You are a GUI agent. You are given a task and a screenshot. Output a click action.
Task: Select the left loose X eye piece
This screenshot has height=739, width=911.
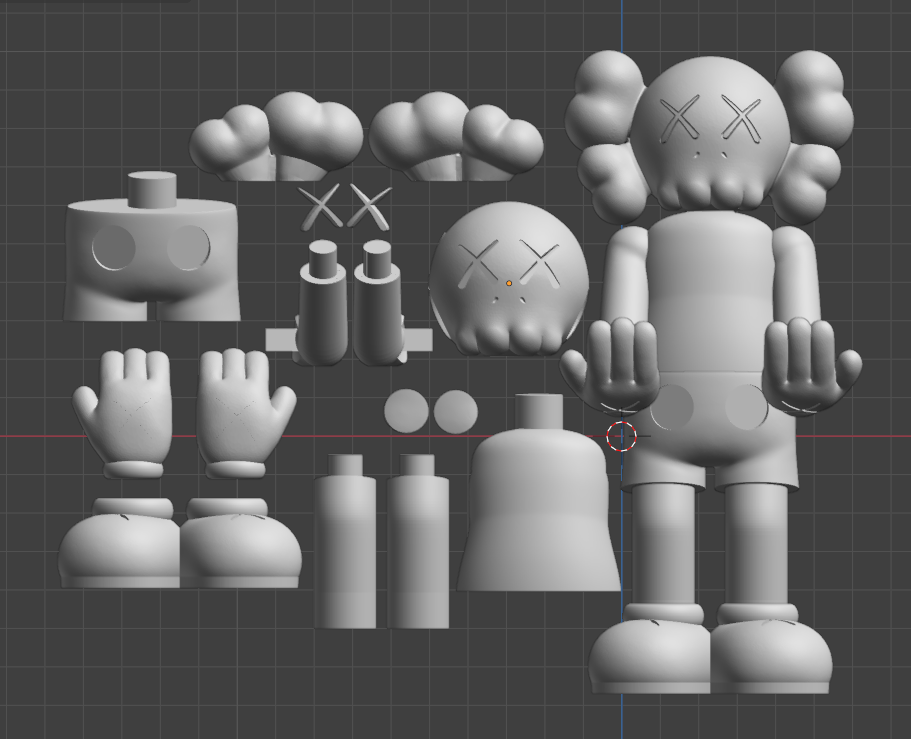pyautogui.click(x=320, y=206)
